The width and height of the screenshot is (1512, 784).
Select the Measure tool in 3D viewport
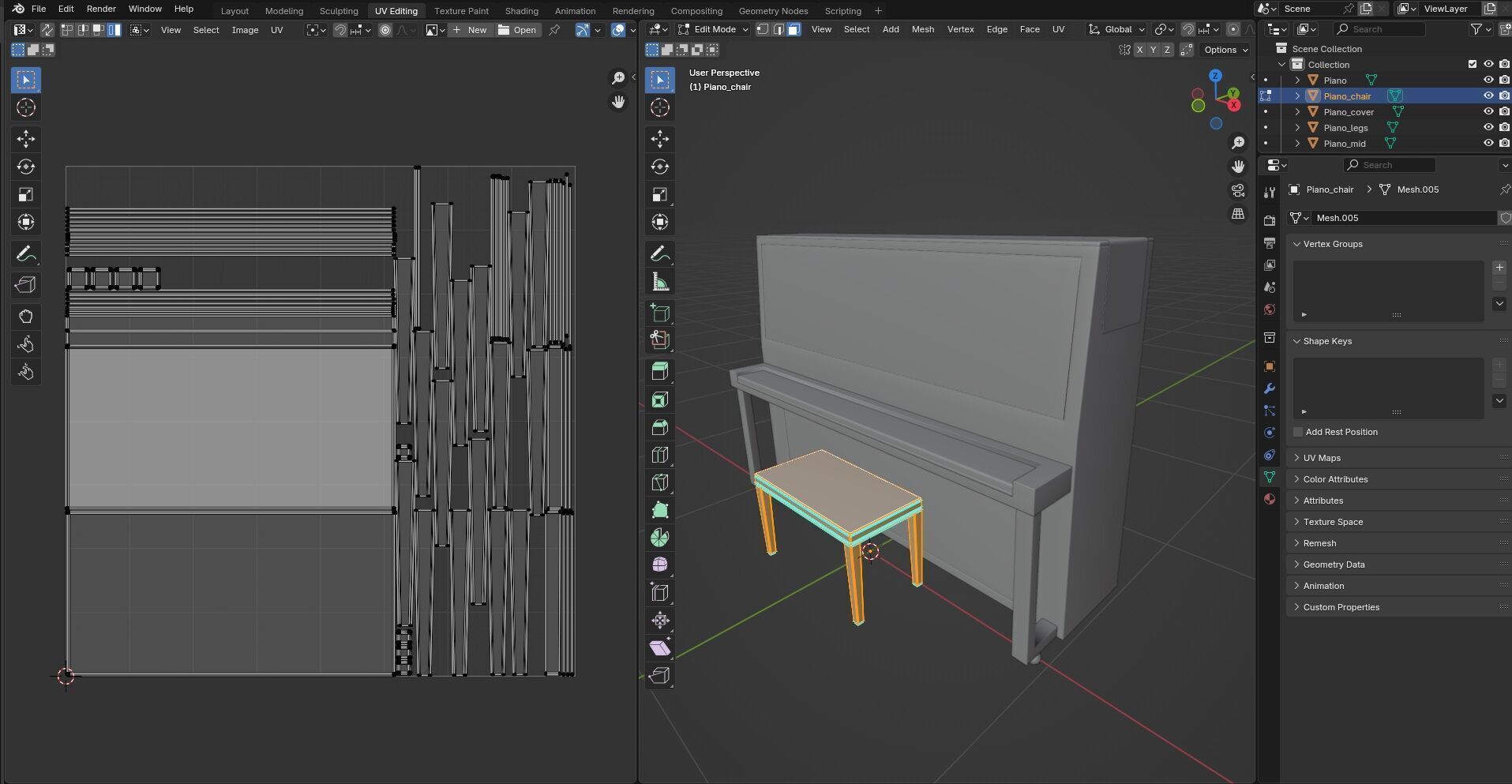(x=660, y=281)
